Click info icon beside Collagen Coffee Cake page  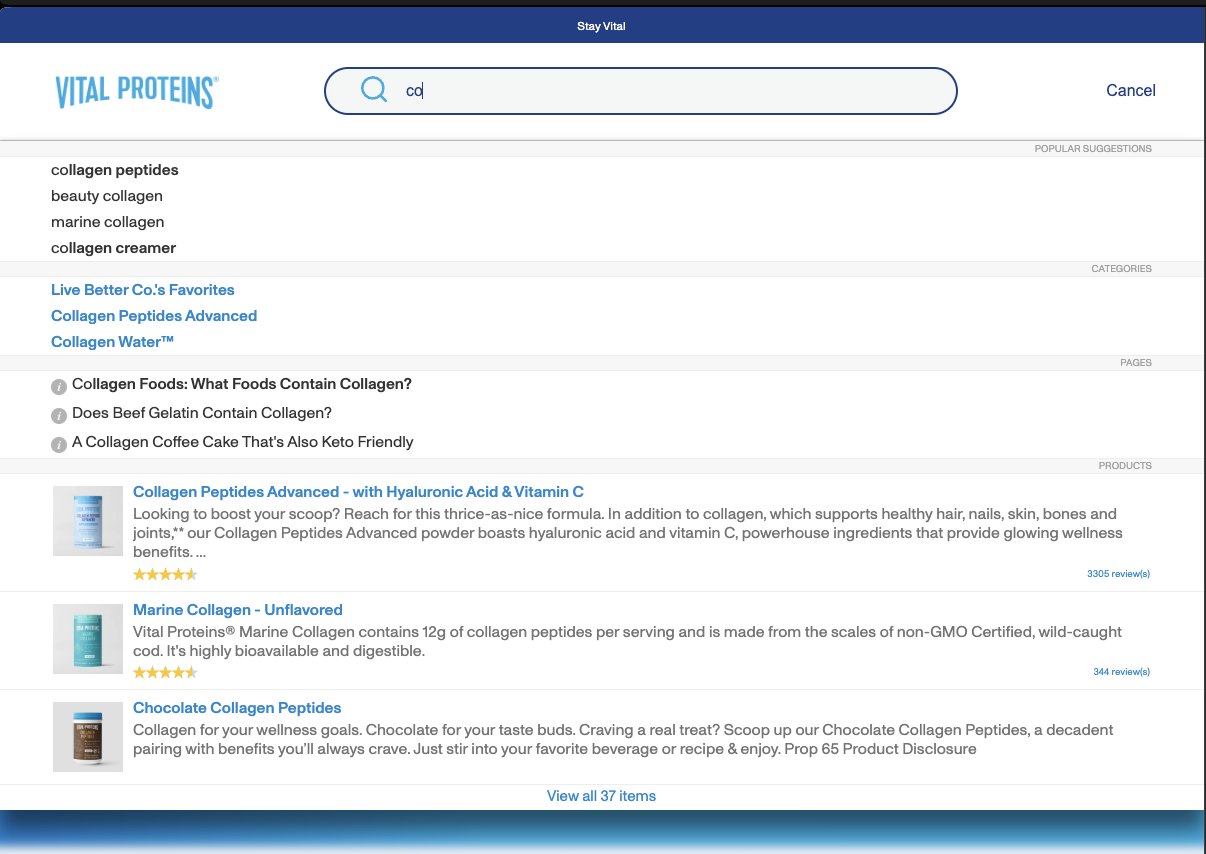coord(59,444)
